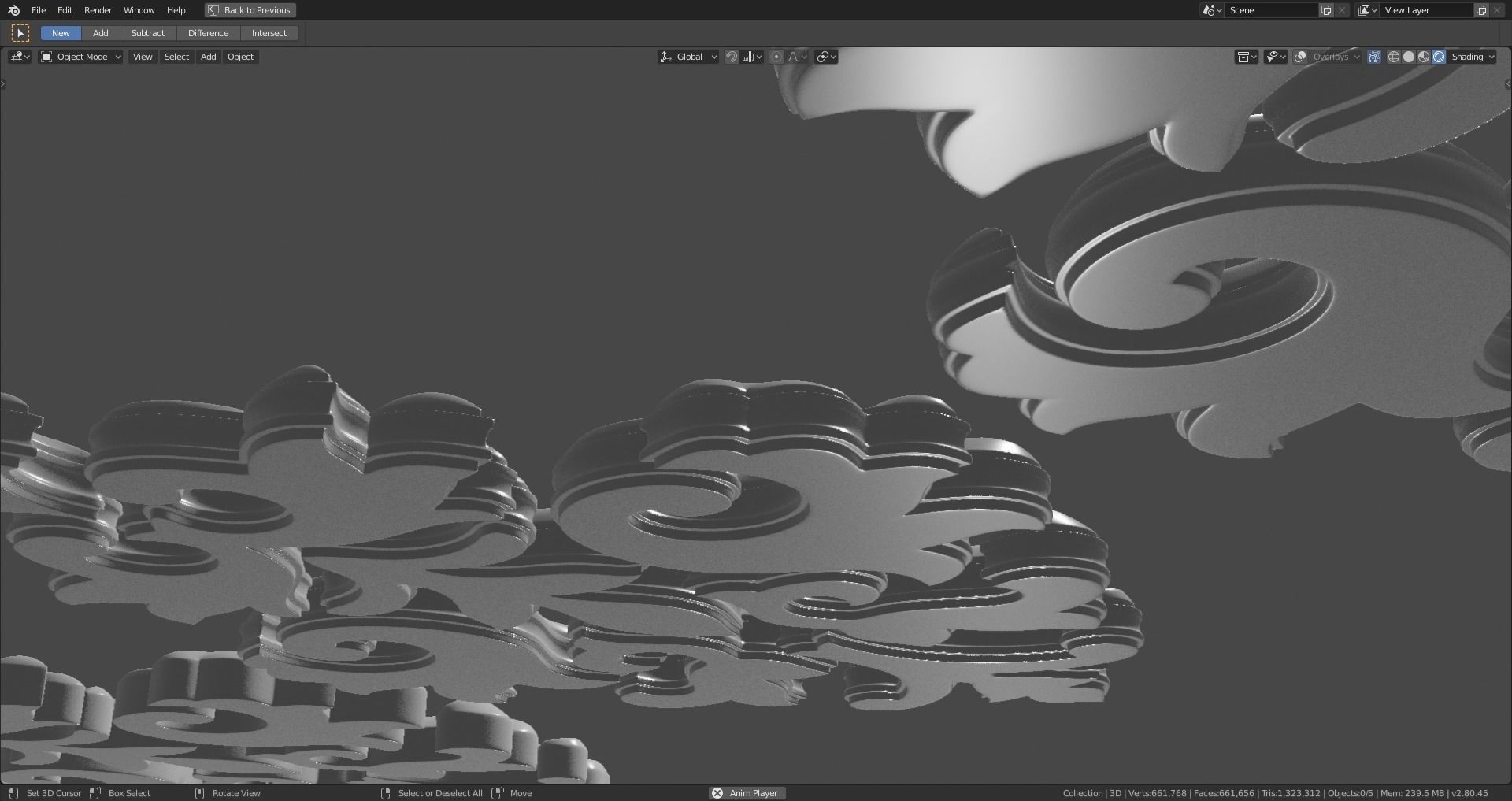Click the Rotate View status hint
This screenshot has height=801, width=1512.
[236, 793]
